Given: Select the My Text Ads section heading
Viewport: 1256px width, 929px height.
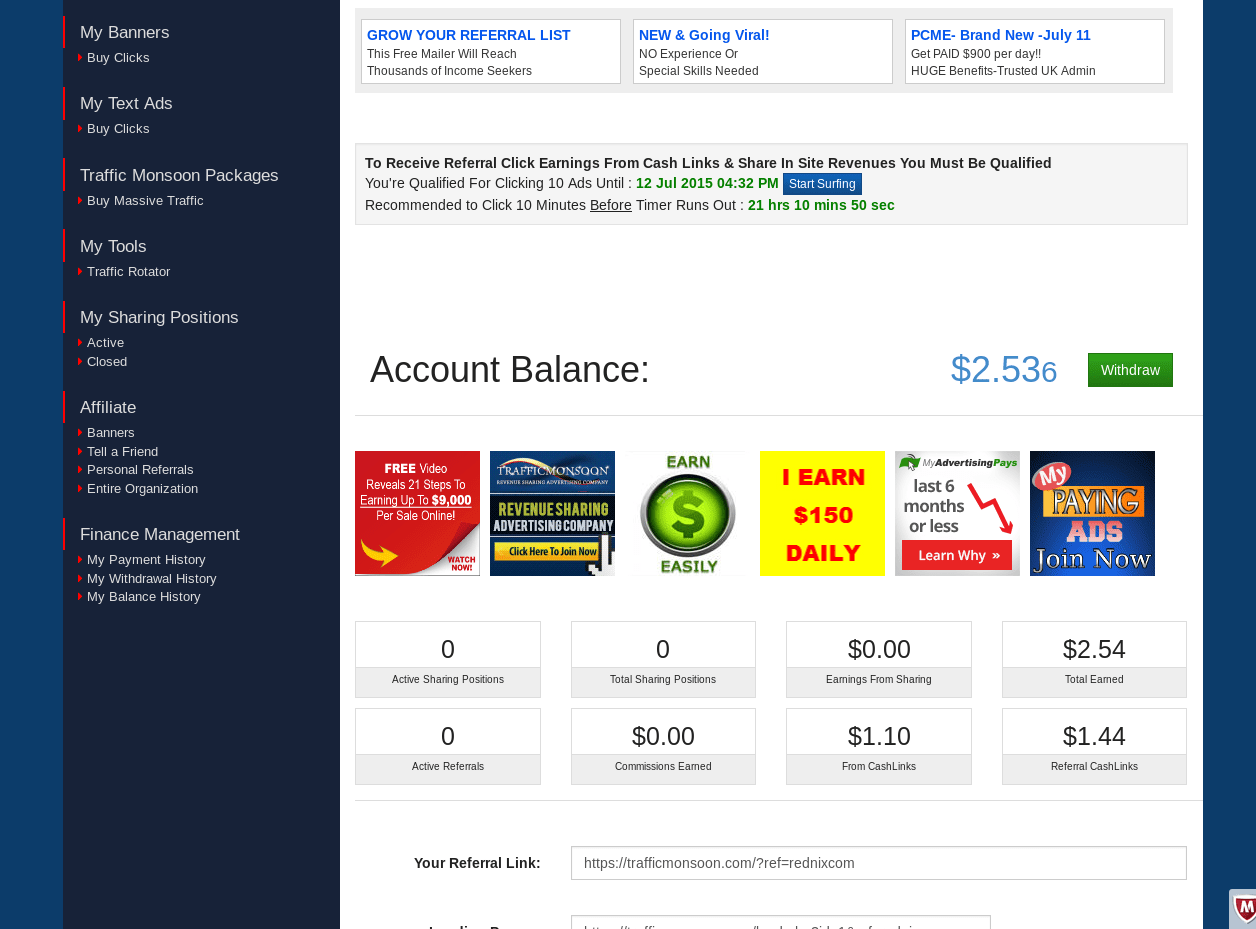Looking at the screenshot, I should [126, 103].
